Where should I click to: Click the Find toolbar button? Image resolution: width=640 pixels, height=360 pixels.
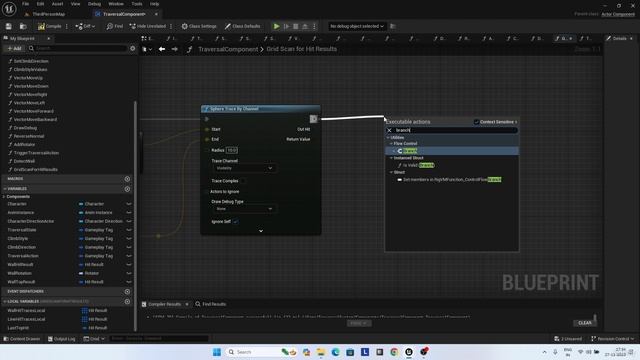(115, 26)
